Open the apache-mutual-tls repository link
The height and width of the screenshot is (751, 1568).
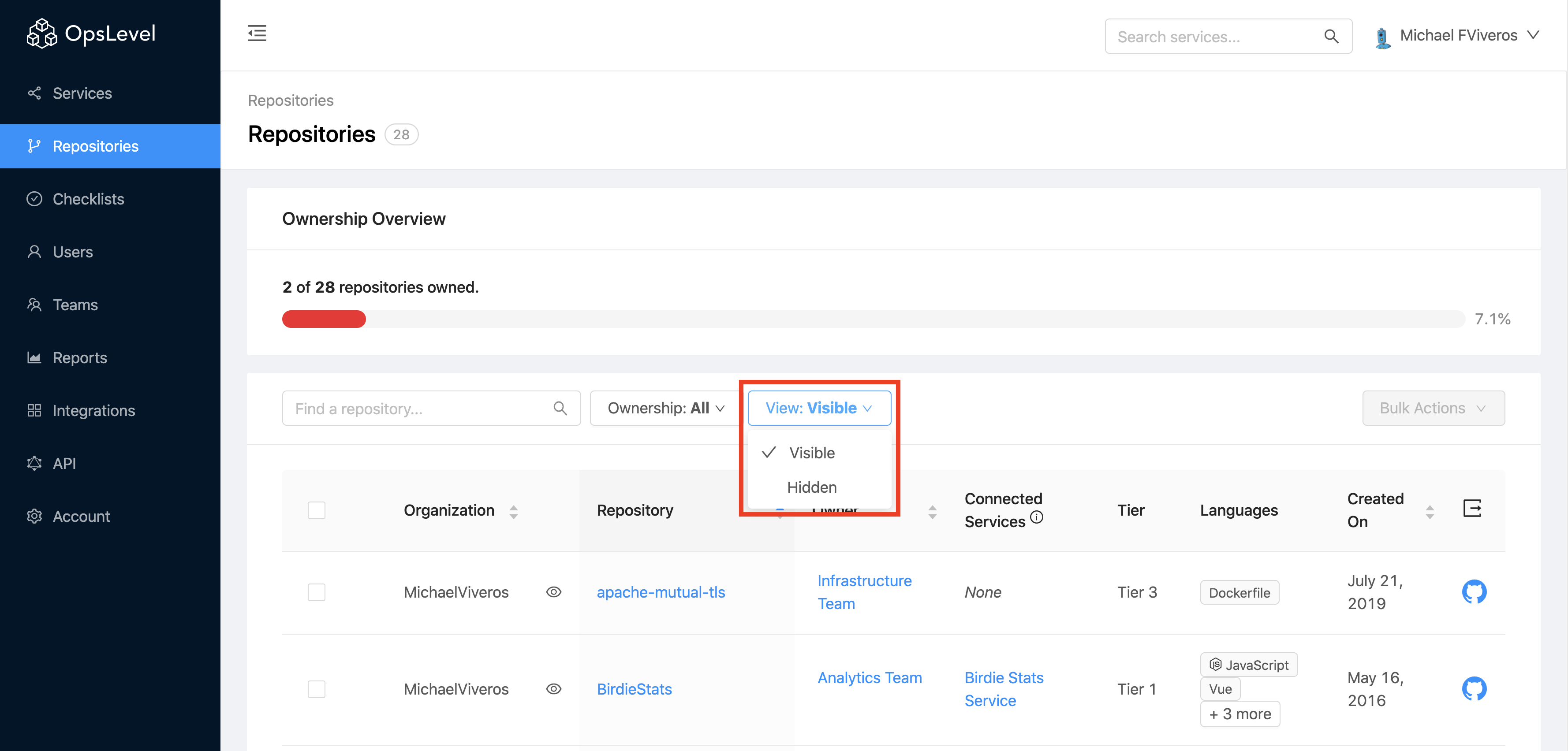[x=661, y=592]
